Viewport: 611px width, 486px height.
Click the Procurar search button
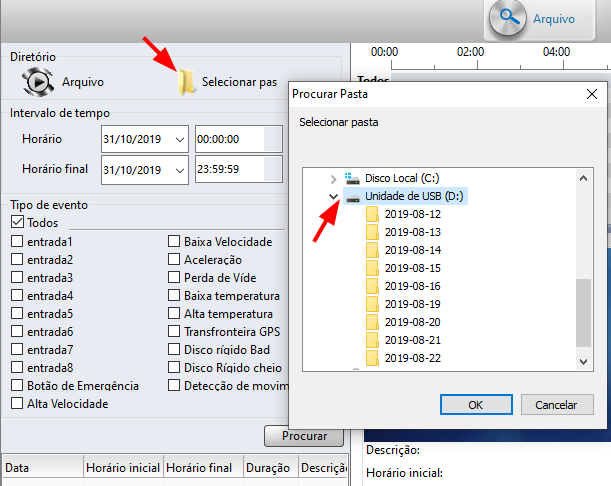[x=304, y=437]
